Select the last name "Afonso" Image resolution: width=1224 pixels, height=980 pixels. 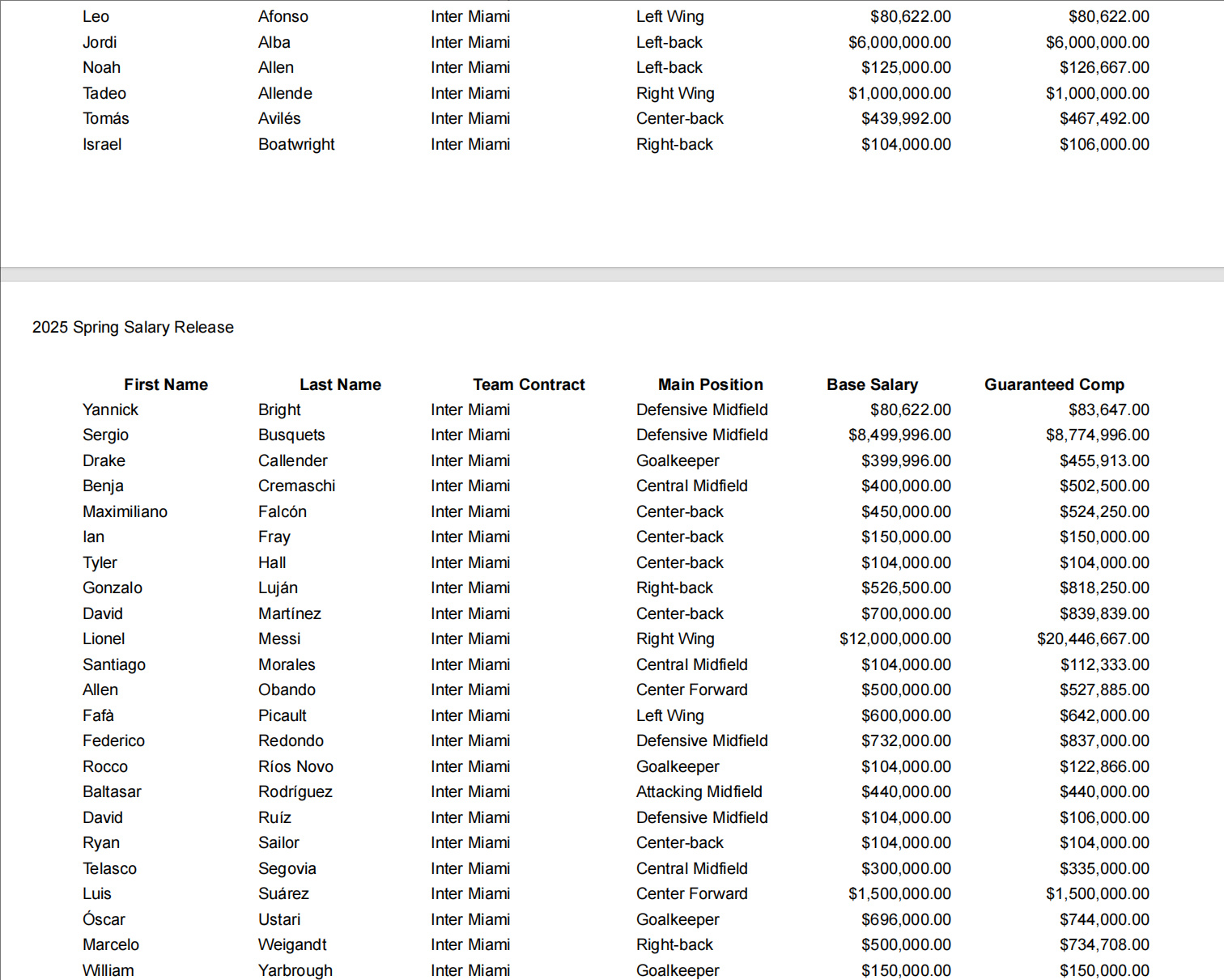click(283, 16)
